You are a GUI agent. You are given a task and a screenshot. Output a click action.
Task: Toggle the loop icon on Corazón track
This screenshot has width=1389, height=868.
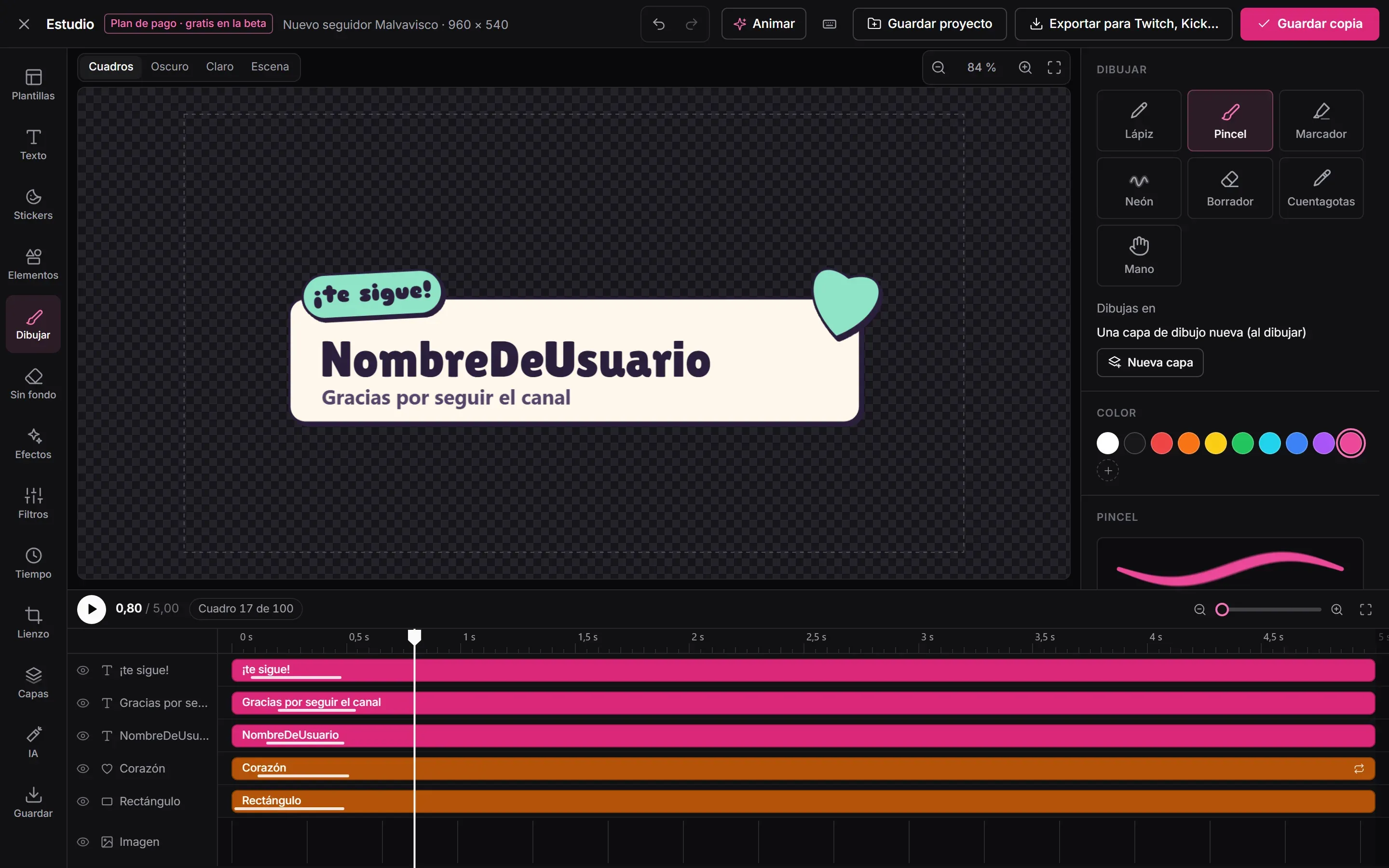[1359, 769]
